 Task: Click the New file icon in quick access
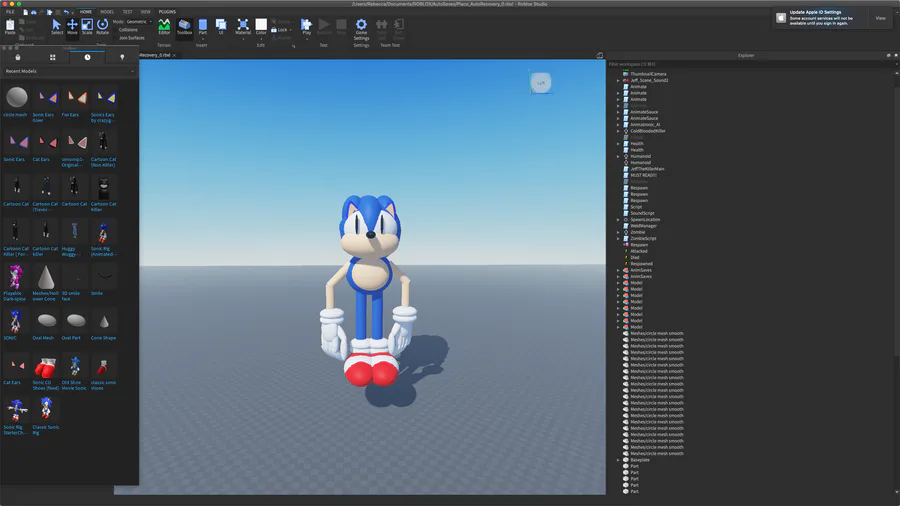click(x=25, y=11)
